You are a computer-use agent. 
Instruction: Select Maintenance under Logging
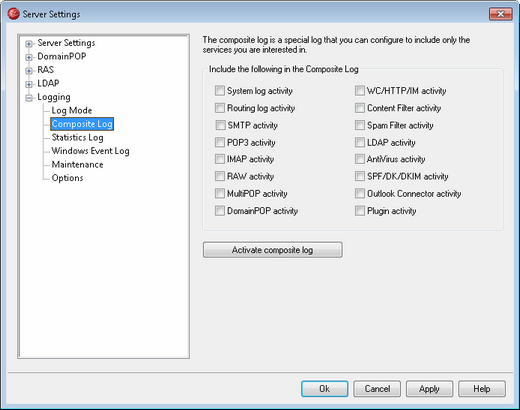pyautogui.click(x=77, y=164)
